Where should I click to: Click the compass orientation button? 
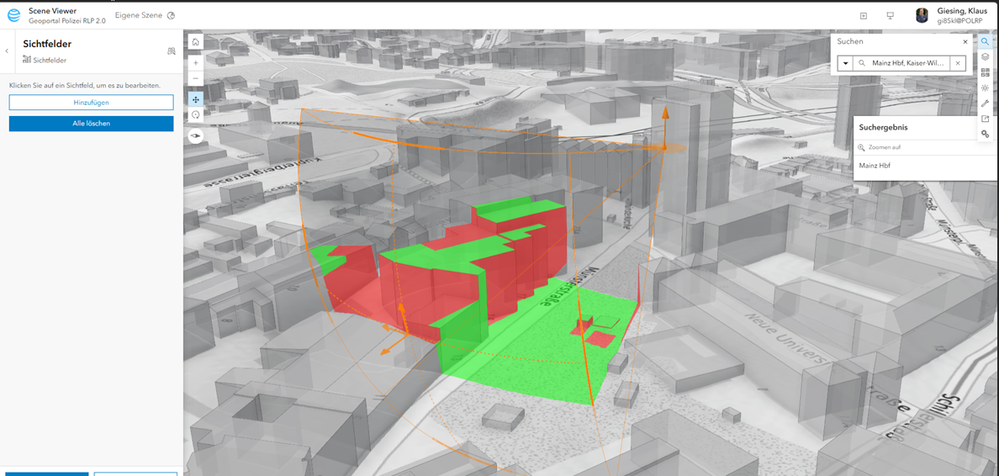[x=196, y=136]
